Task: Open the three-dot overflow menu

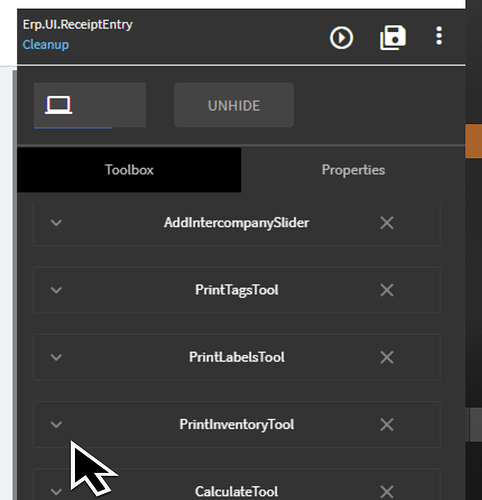Action: 439,36
